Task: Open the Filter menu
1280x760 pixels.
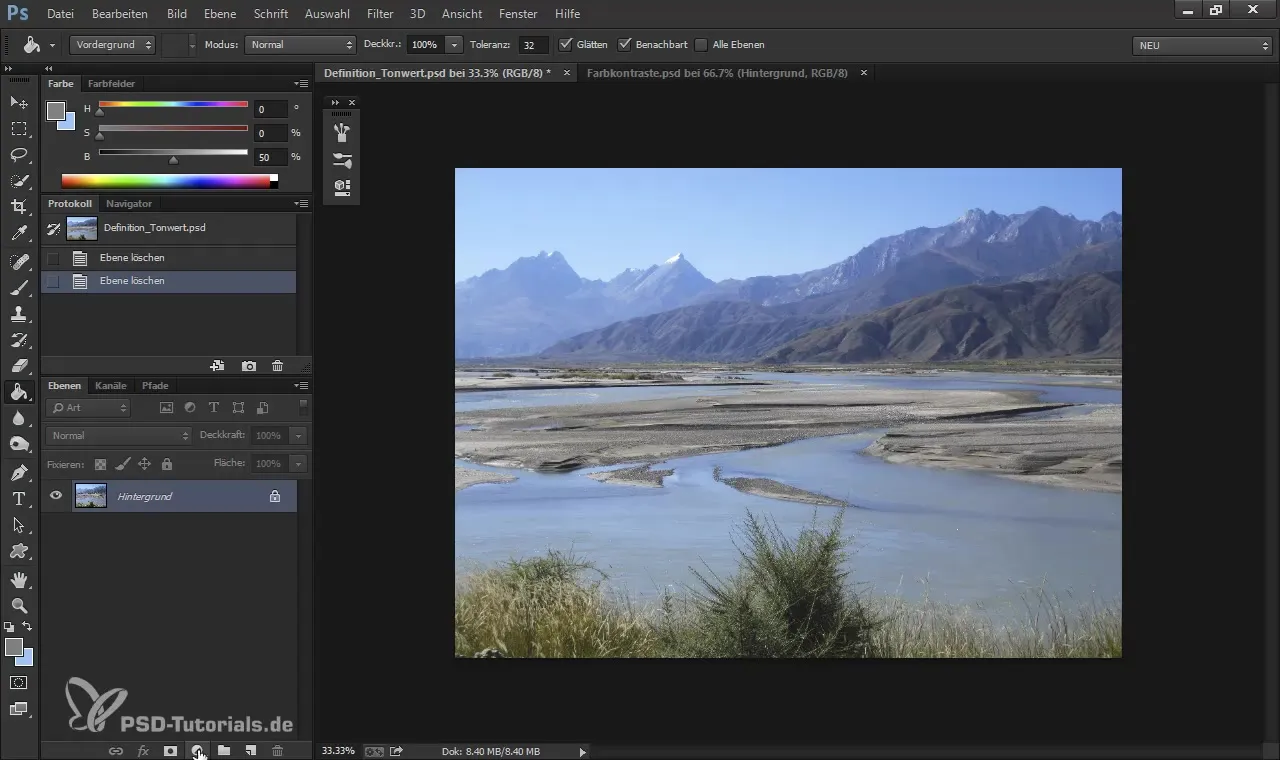Action: click(380, 14)
